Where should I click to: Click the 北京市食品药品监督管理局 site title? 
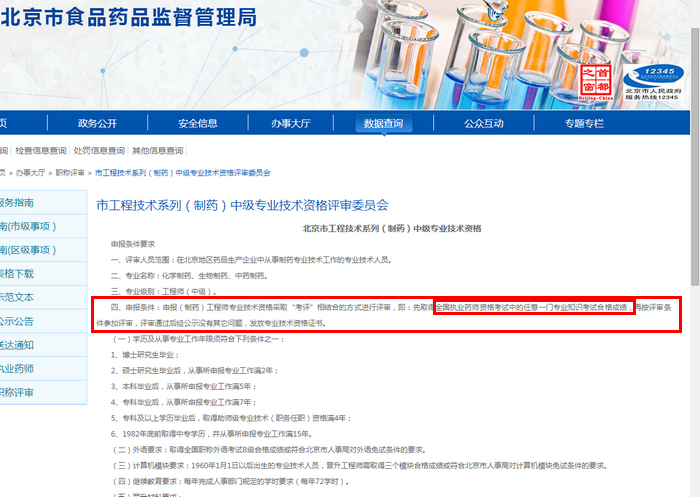click(x=128, y=16)
